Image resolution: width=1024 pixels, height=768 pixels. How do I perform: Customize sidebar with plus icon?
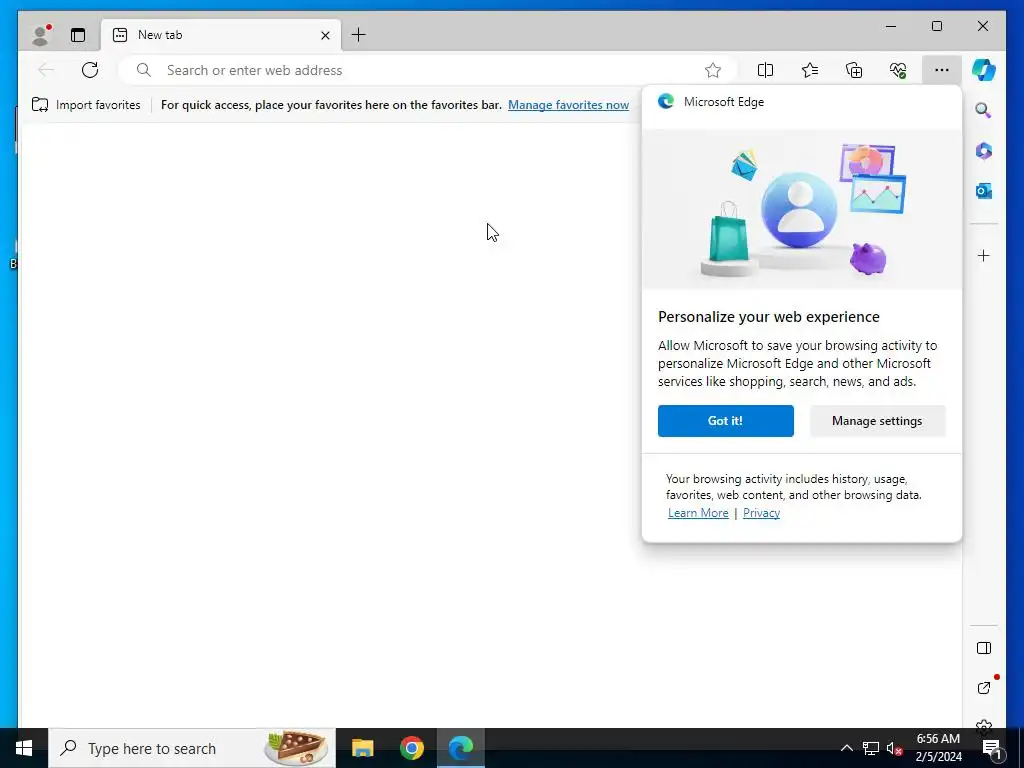[984, 255]
